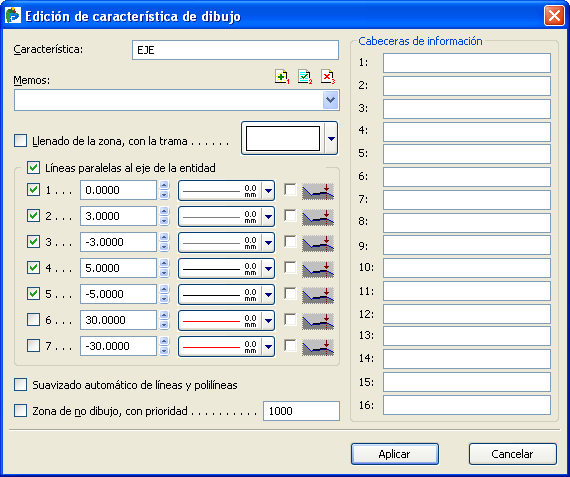570x477 pixels.
Task: Click the offset field showing -30.0000
Action: 119,346
